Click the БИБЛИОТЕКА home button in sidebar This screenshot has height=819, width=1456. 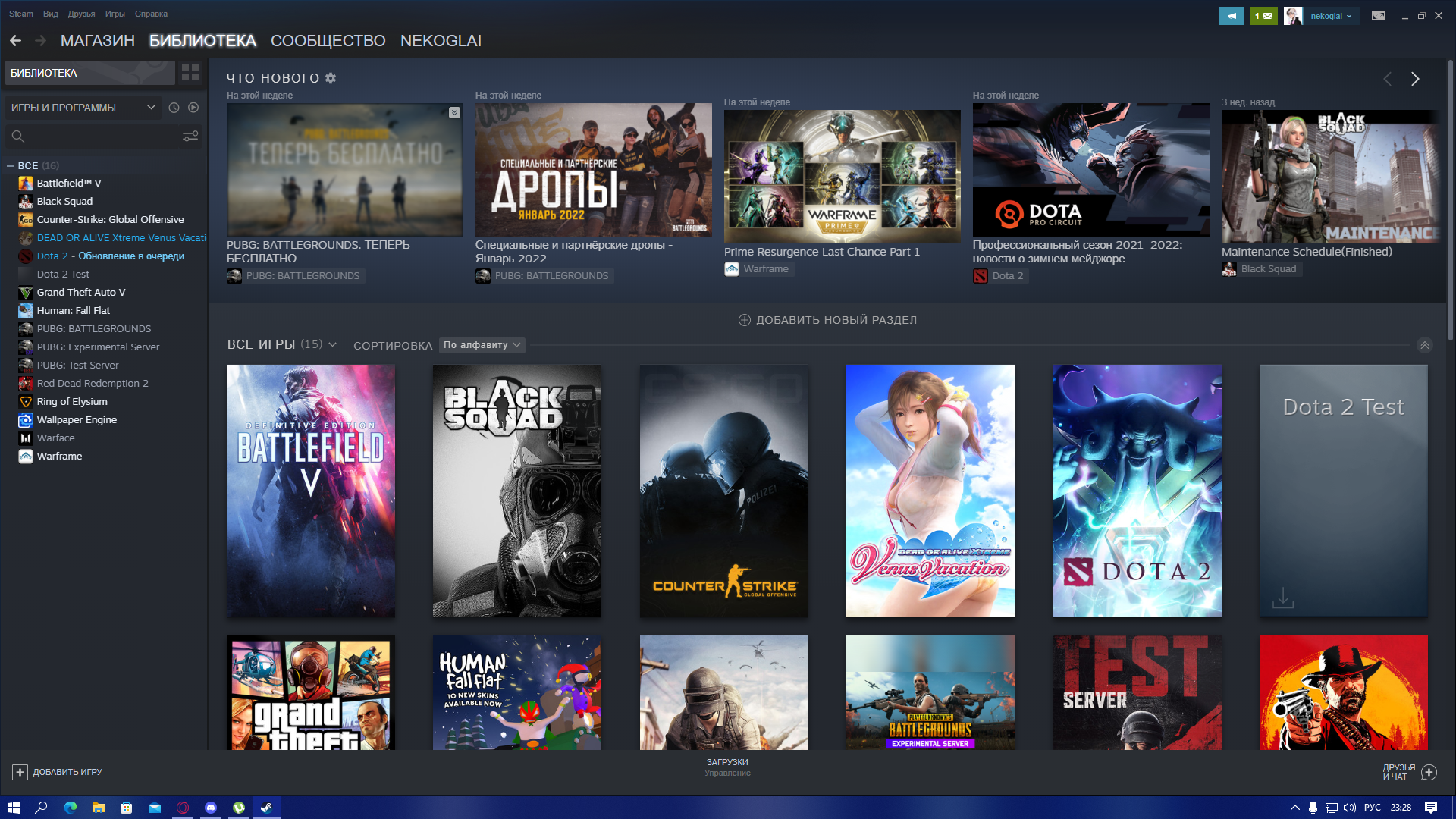(x=90, y=73)
